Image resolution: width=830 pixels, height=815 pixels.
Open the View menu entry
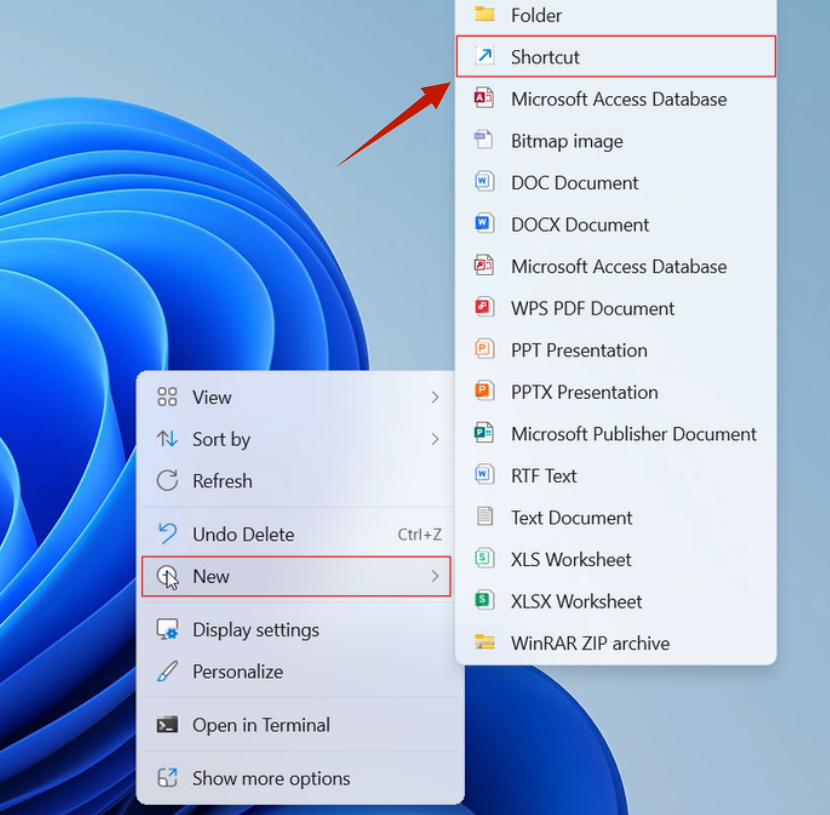298,397
